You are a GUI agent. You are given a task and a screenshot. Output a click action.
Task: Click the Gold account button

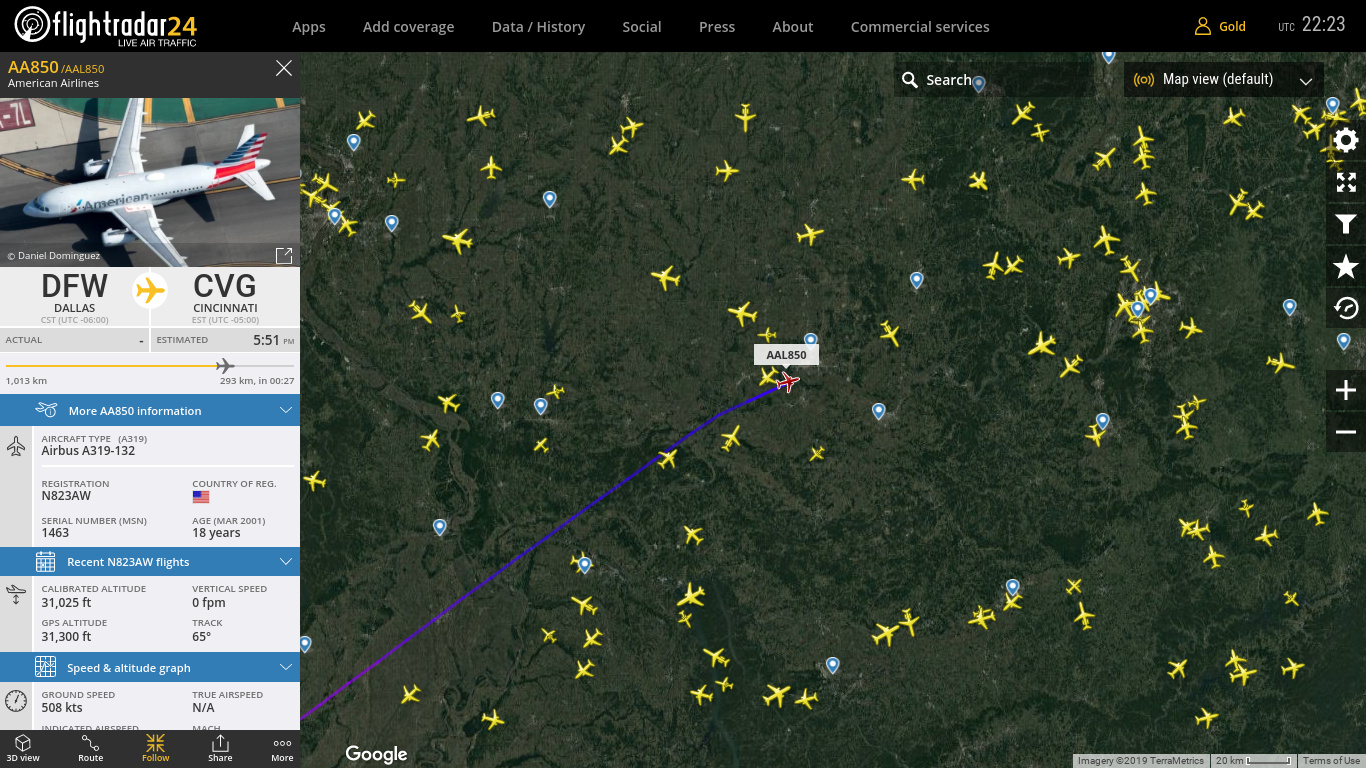pos(1221,27)
